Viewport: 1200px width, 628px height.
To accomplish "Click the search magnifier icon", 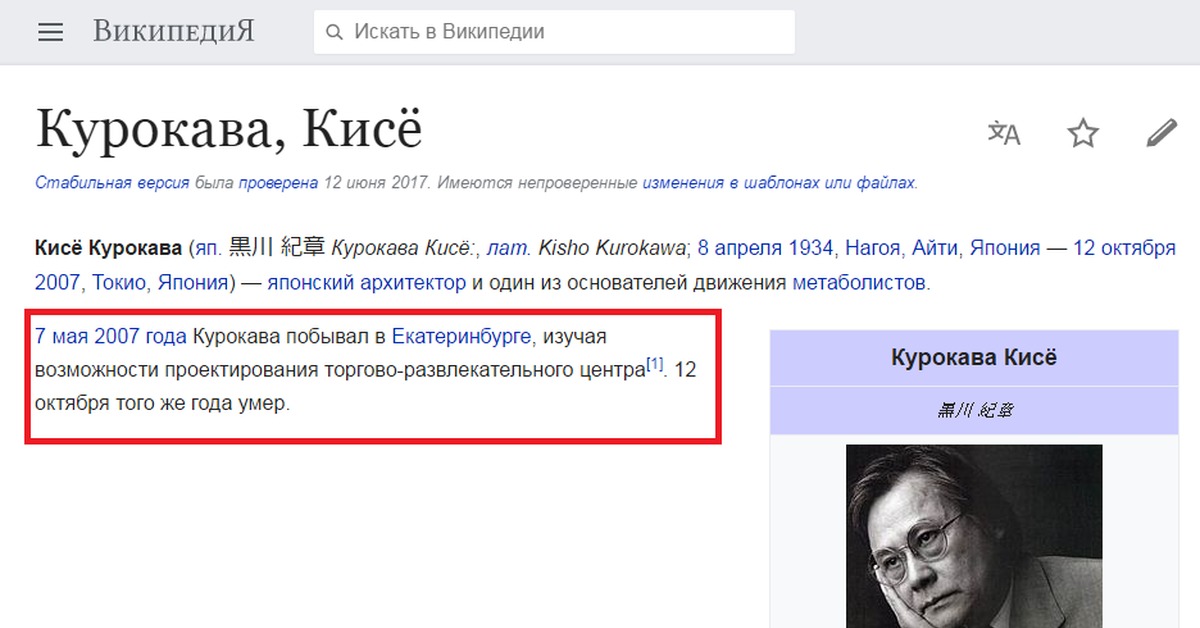I will (334, 32).
